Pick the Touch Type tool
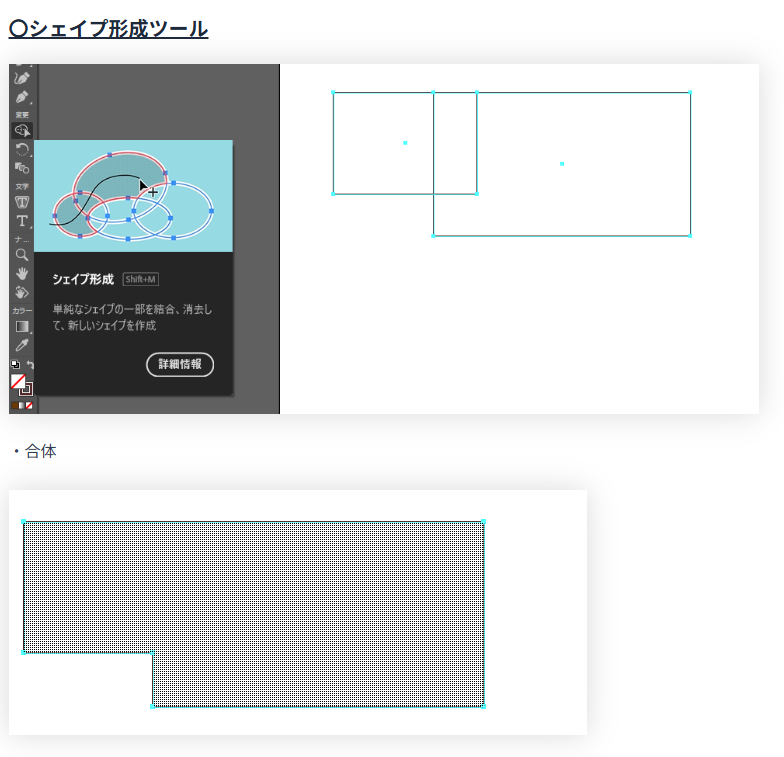This screenshot has width=784, height=757. (x=21, y=202)
